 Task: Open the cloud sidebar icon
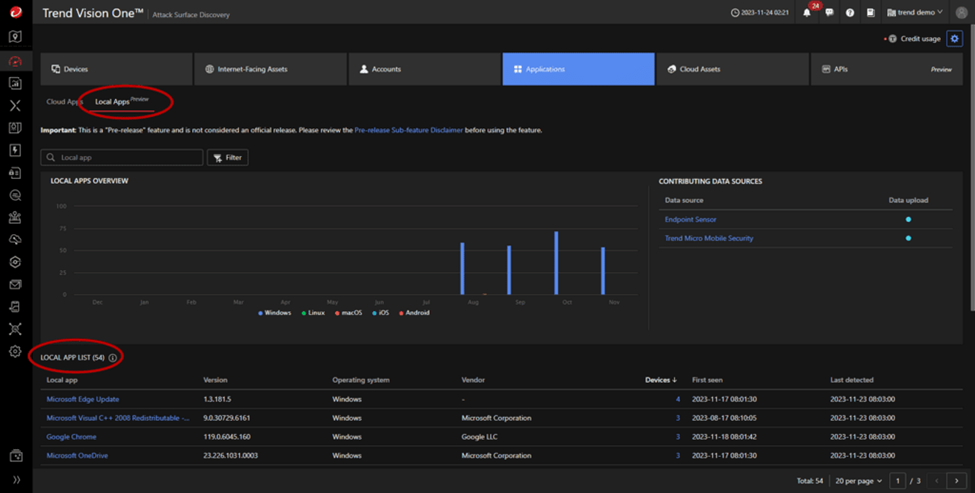coord(16,239)
